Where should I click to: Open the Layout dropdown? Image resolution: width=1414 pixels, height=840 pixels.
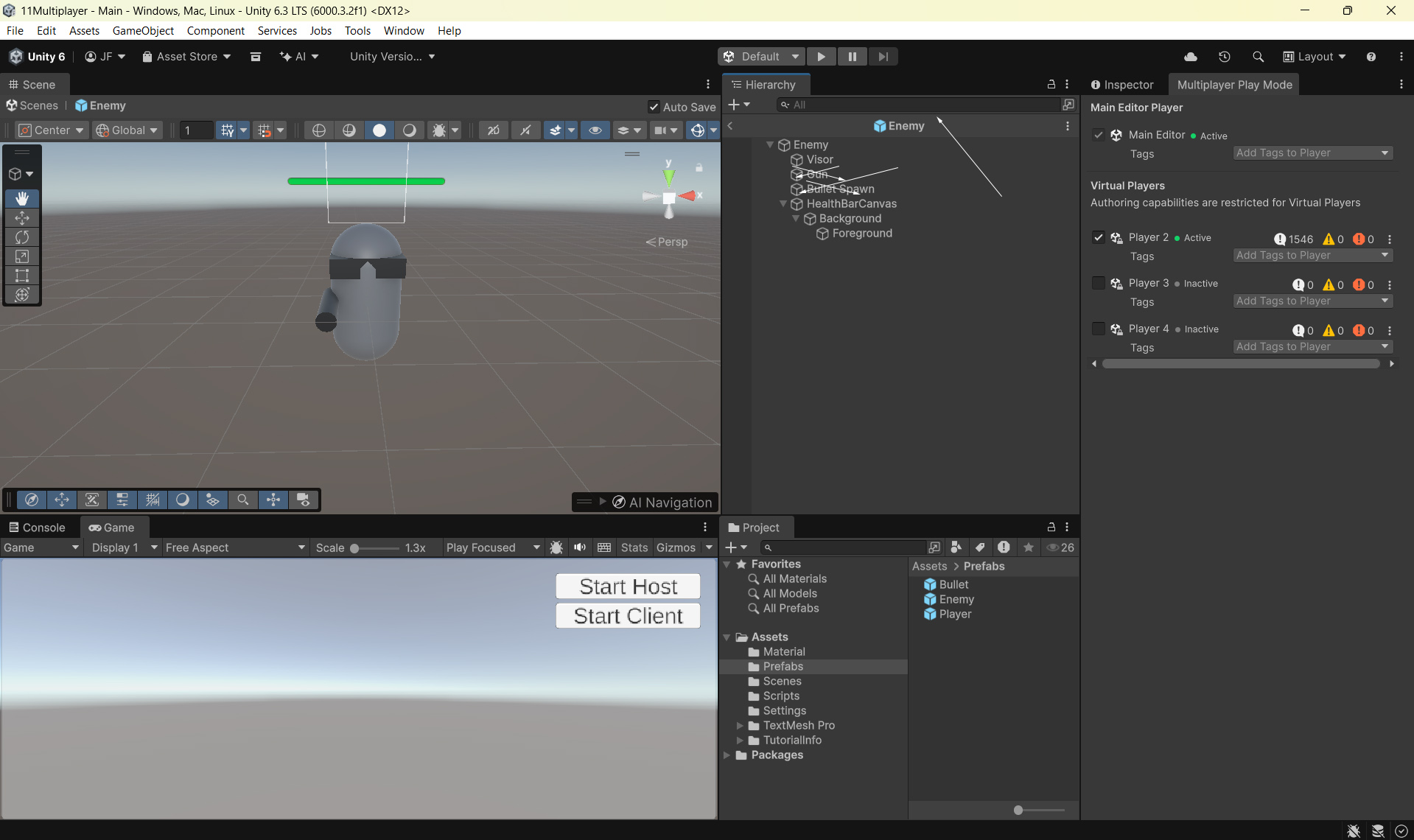pos(1315,57)
